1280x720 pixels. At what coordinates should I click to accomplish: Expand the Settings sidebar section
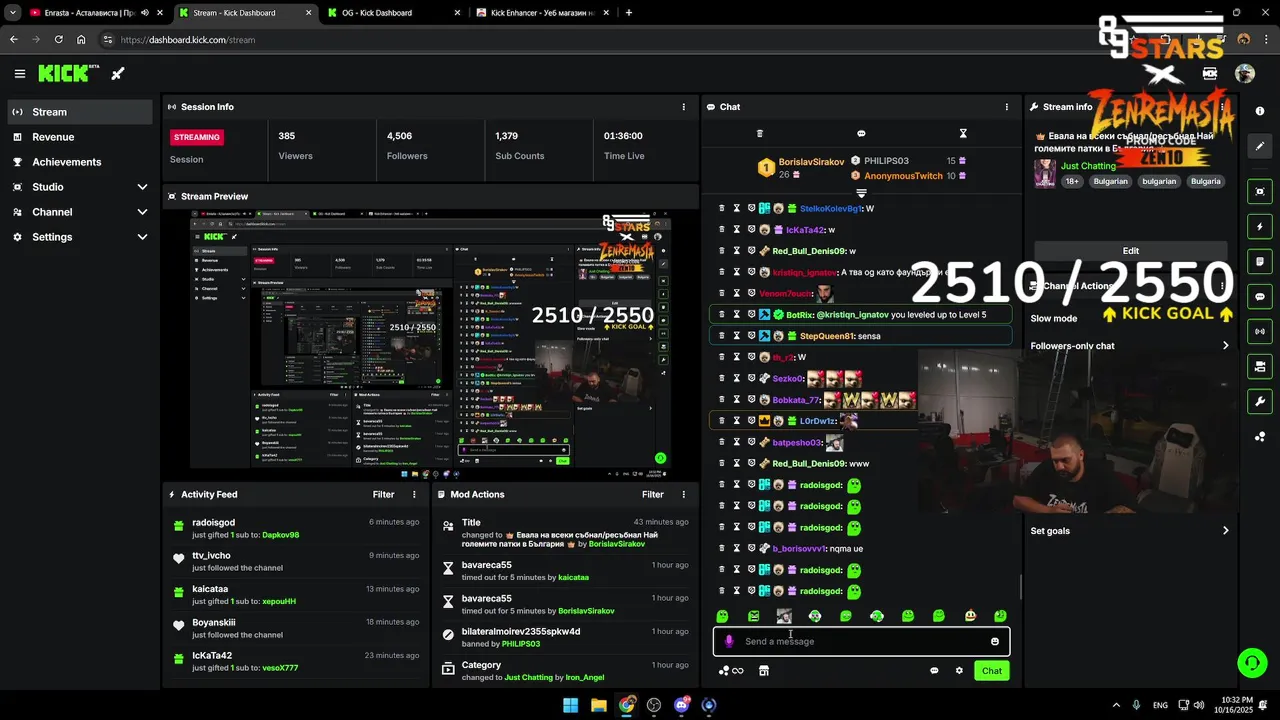tap(80, 237)
